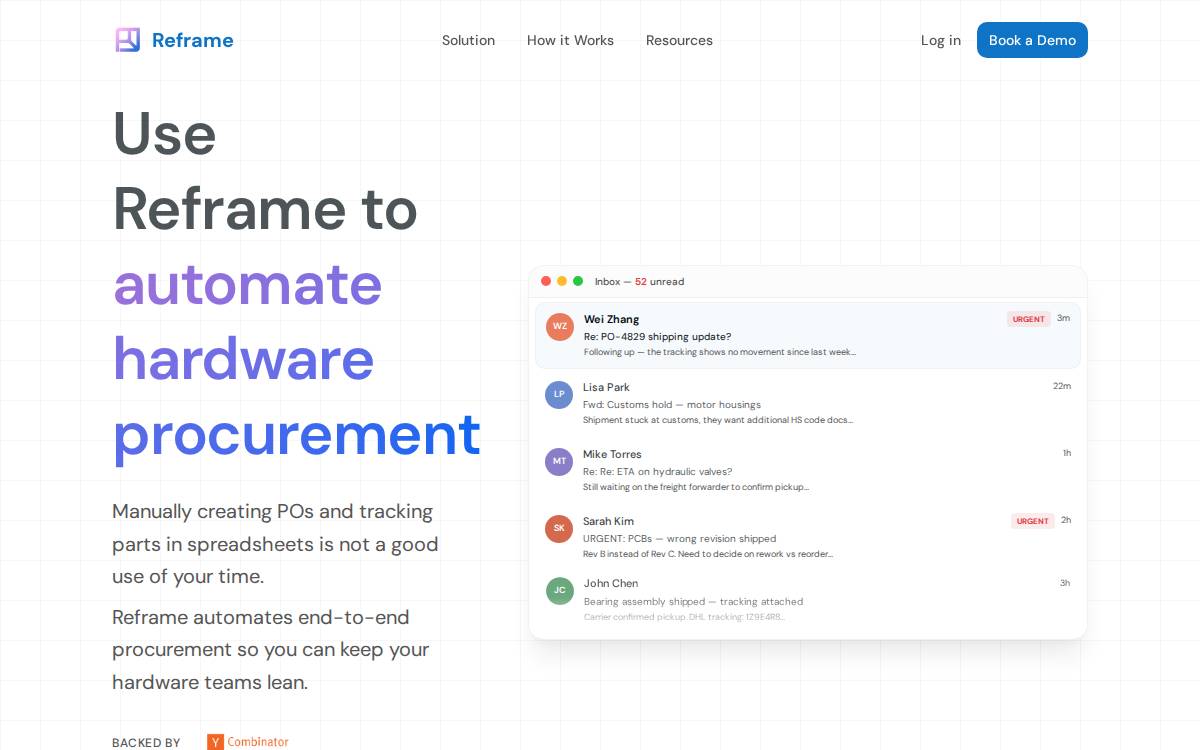Viewport: 1200px width, 750px height.
Task: Open the Solution menu
Action: coord(468,40)
